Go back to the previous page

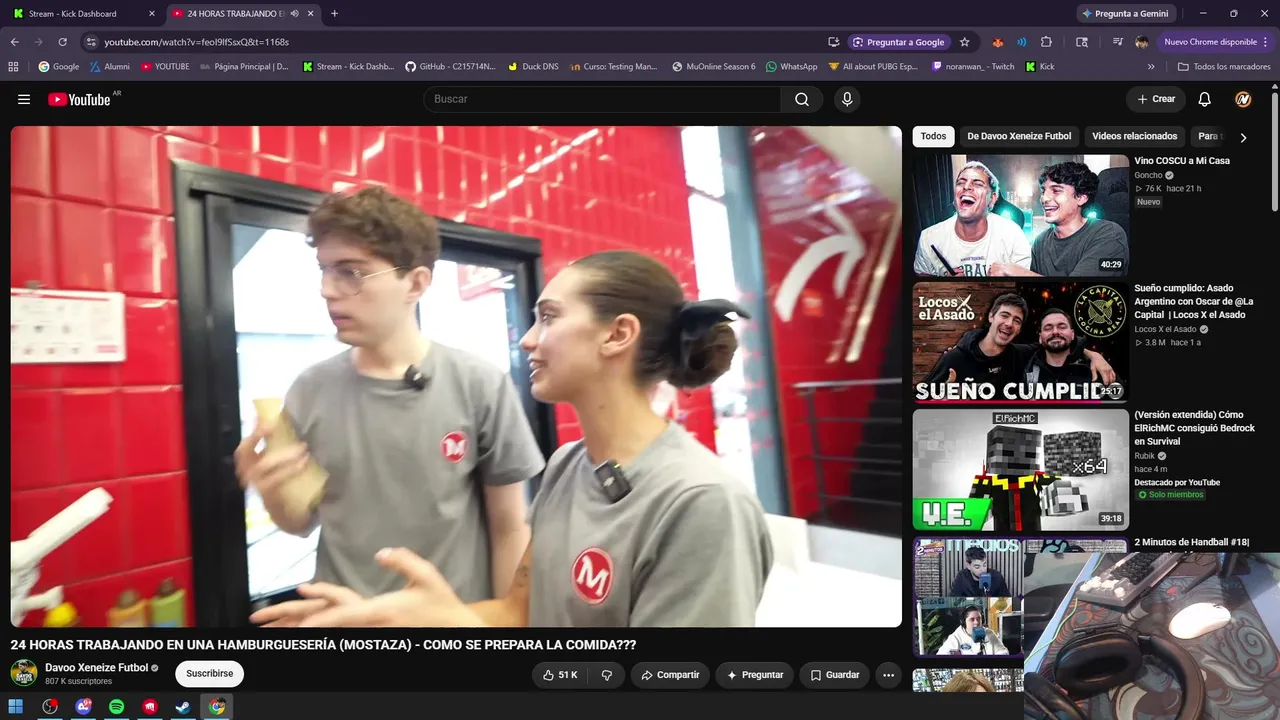(14, 42)
